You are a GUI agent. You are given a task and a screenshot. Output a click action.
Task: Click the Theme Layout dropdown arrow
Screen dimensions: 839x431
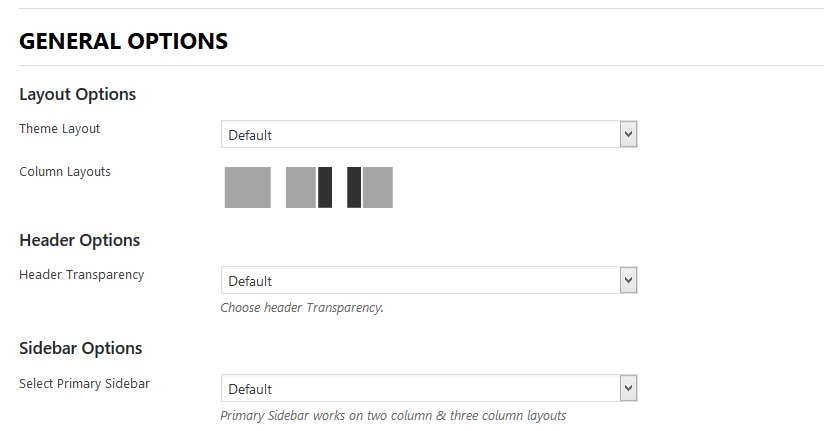coord(628,134)
